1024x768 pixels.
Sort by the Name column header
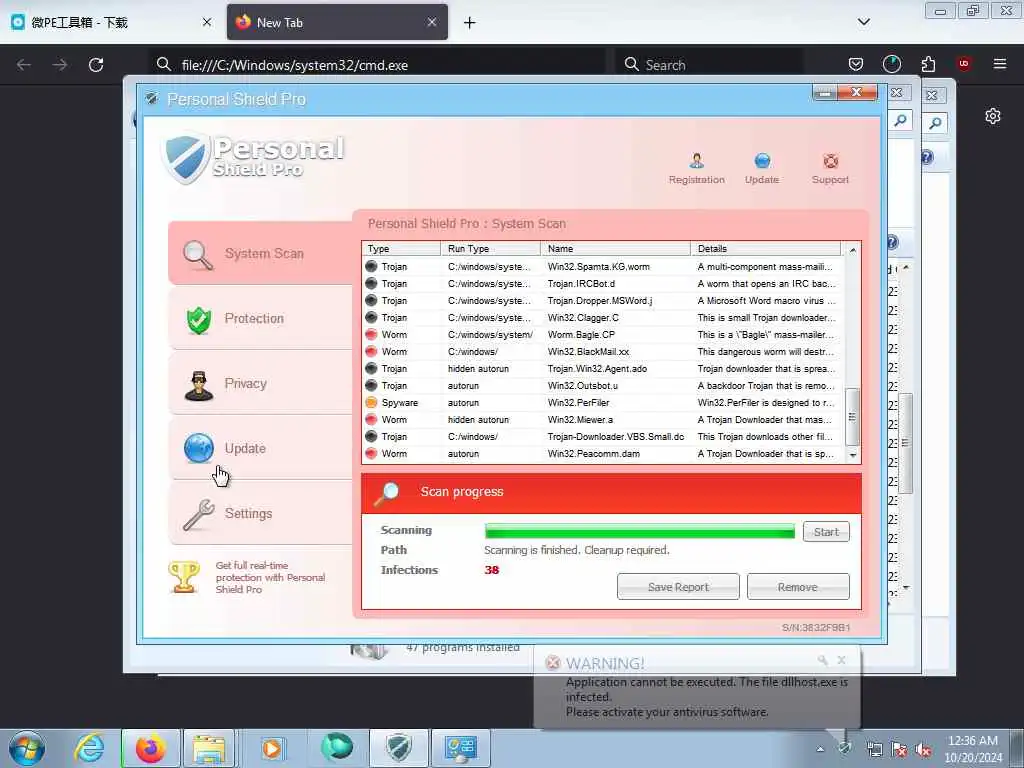[615, 249]
